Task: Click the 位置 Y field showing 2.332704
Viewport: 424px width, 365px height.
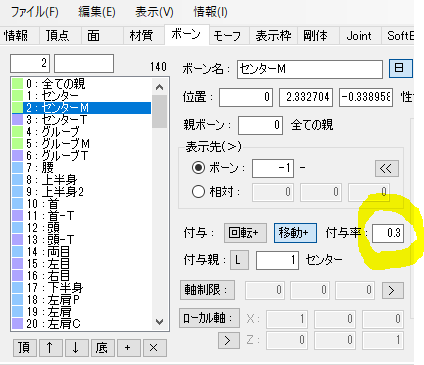Action: coord(306,98)
